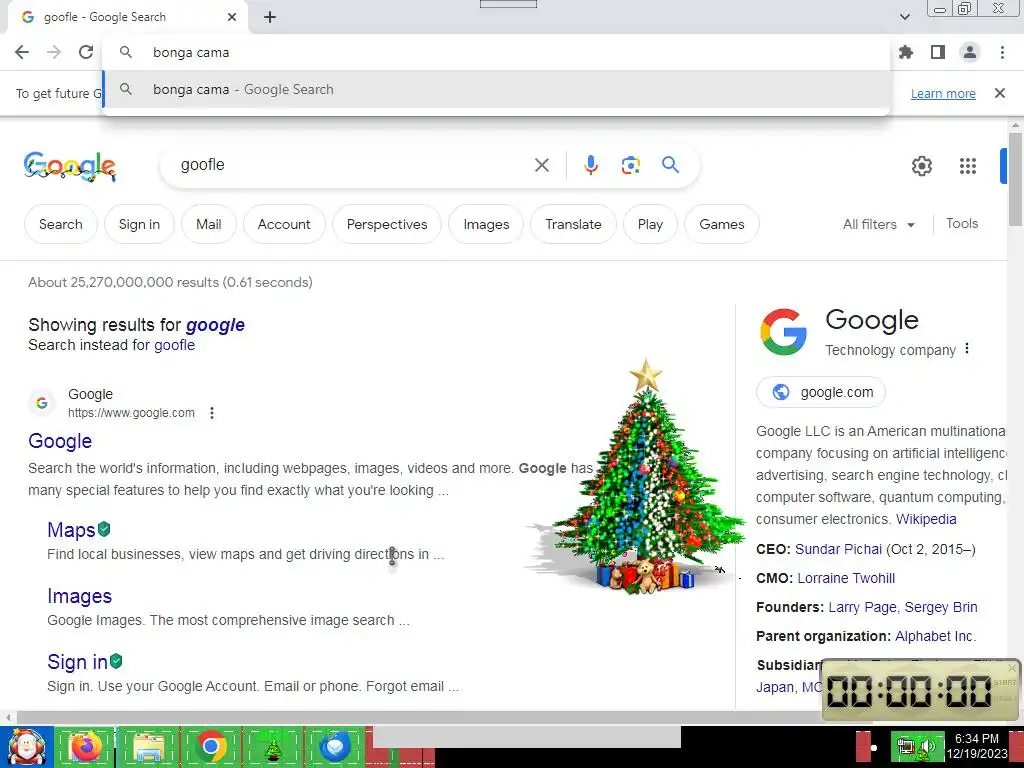Click the google.com knowledge panel button
Viewport: 1024px width, 768px height.
pos(821,392)
